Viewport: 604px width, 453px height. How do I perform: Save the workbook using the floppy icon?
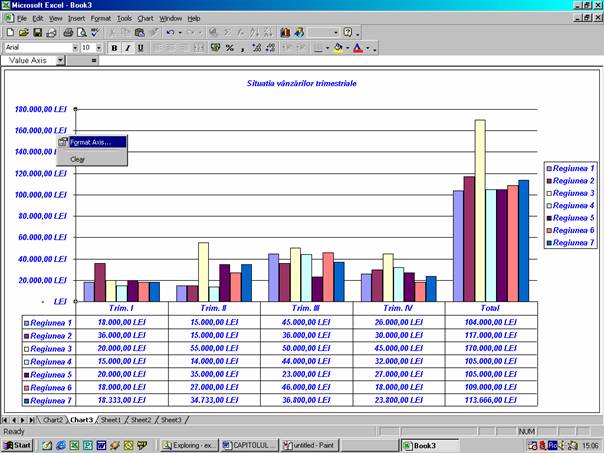[x=37, y=33]
